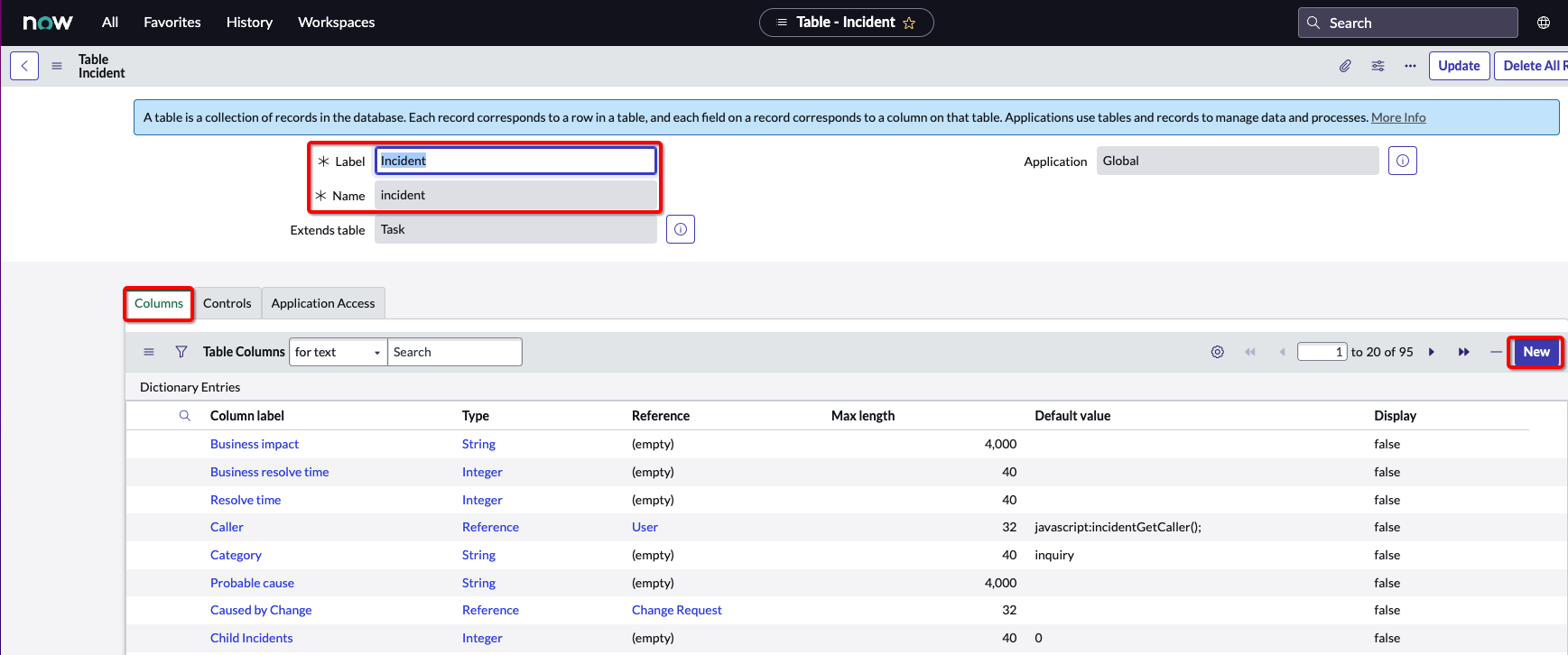Click the Name field containing incident
This screenshot has width=1568, height=655.
tap(515, 195)
